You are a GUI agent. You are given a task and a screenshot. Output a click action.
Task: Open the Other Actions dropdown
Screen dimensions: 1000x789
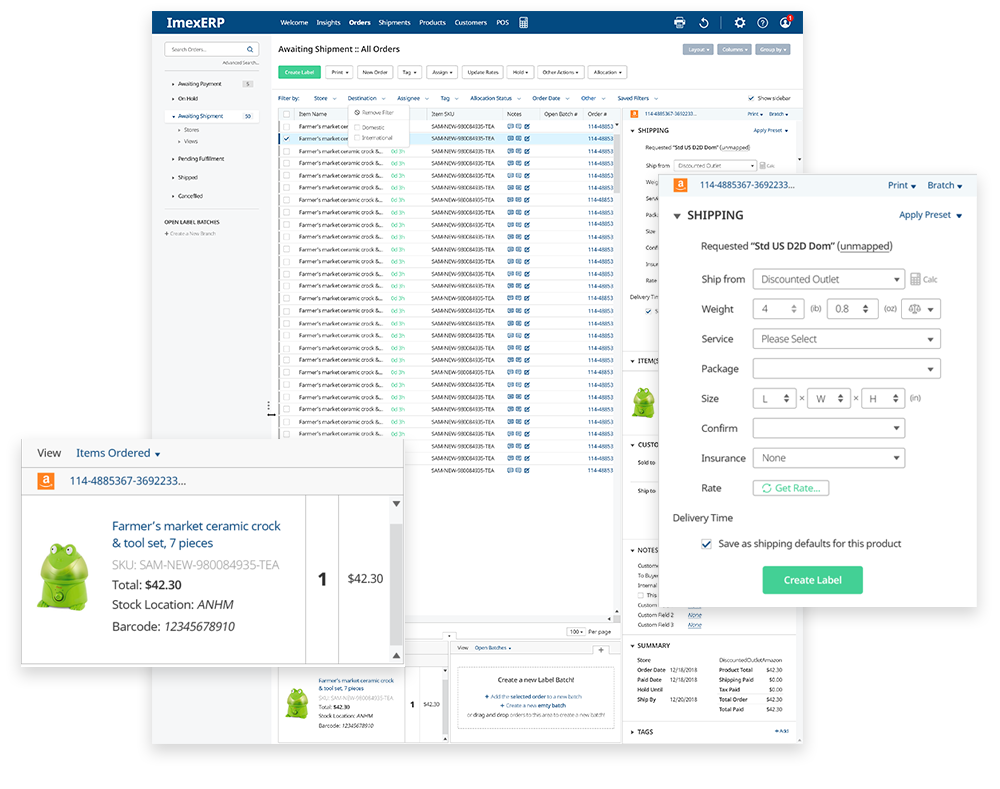560,72
